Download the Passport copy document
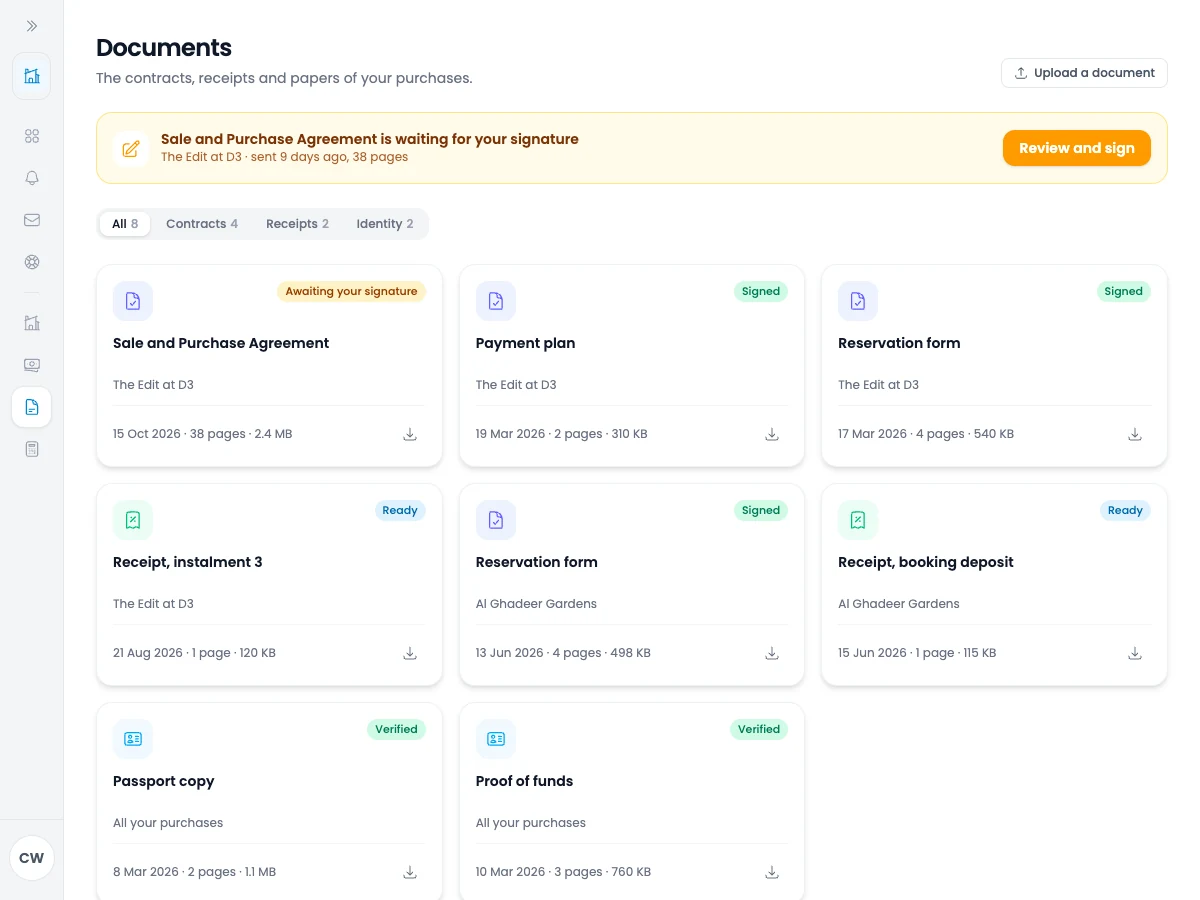 tap(410, 872)
